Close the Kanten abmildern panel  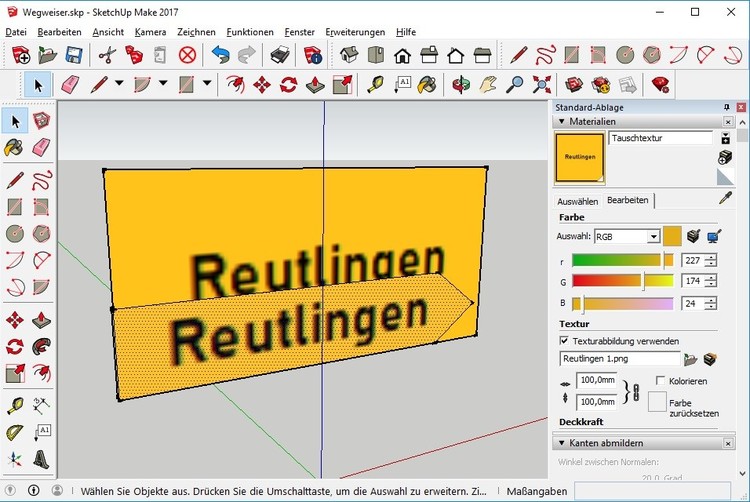click(728, 443)
